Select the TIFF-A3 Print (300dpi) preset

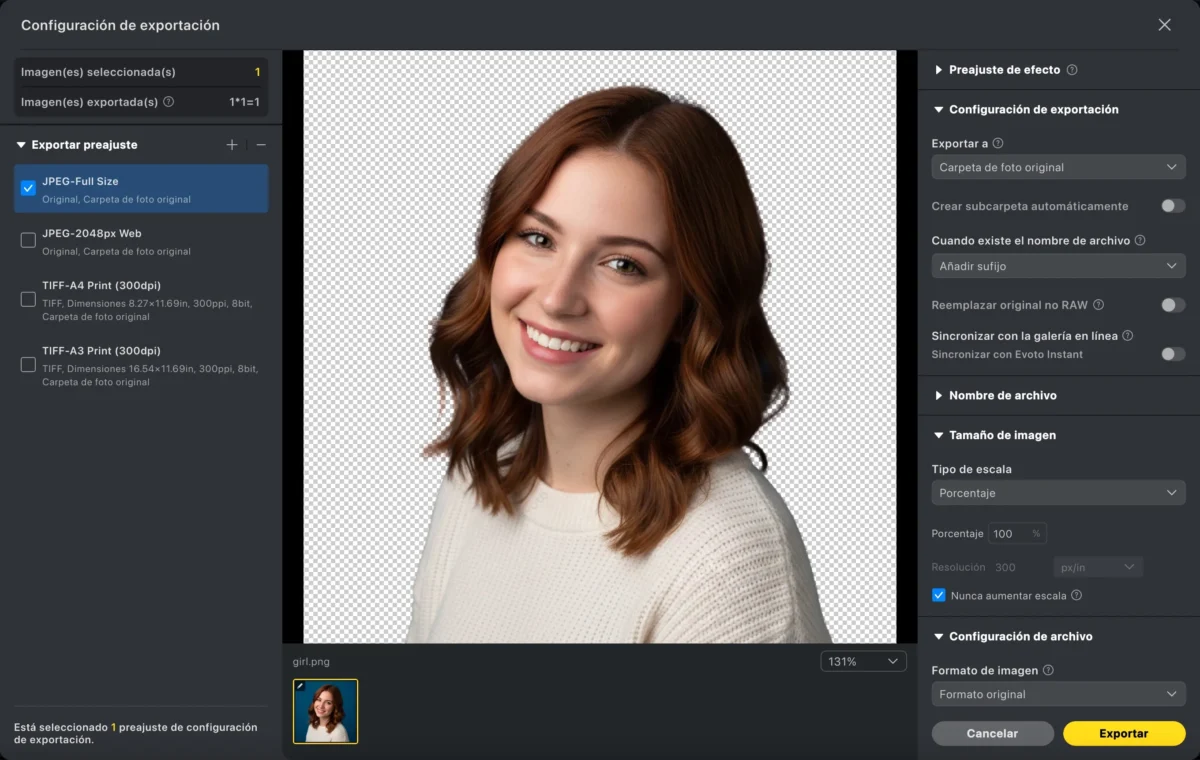click(28, 365)
